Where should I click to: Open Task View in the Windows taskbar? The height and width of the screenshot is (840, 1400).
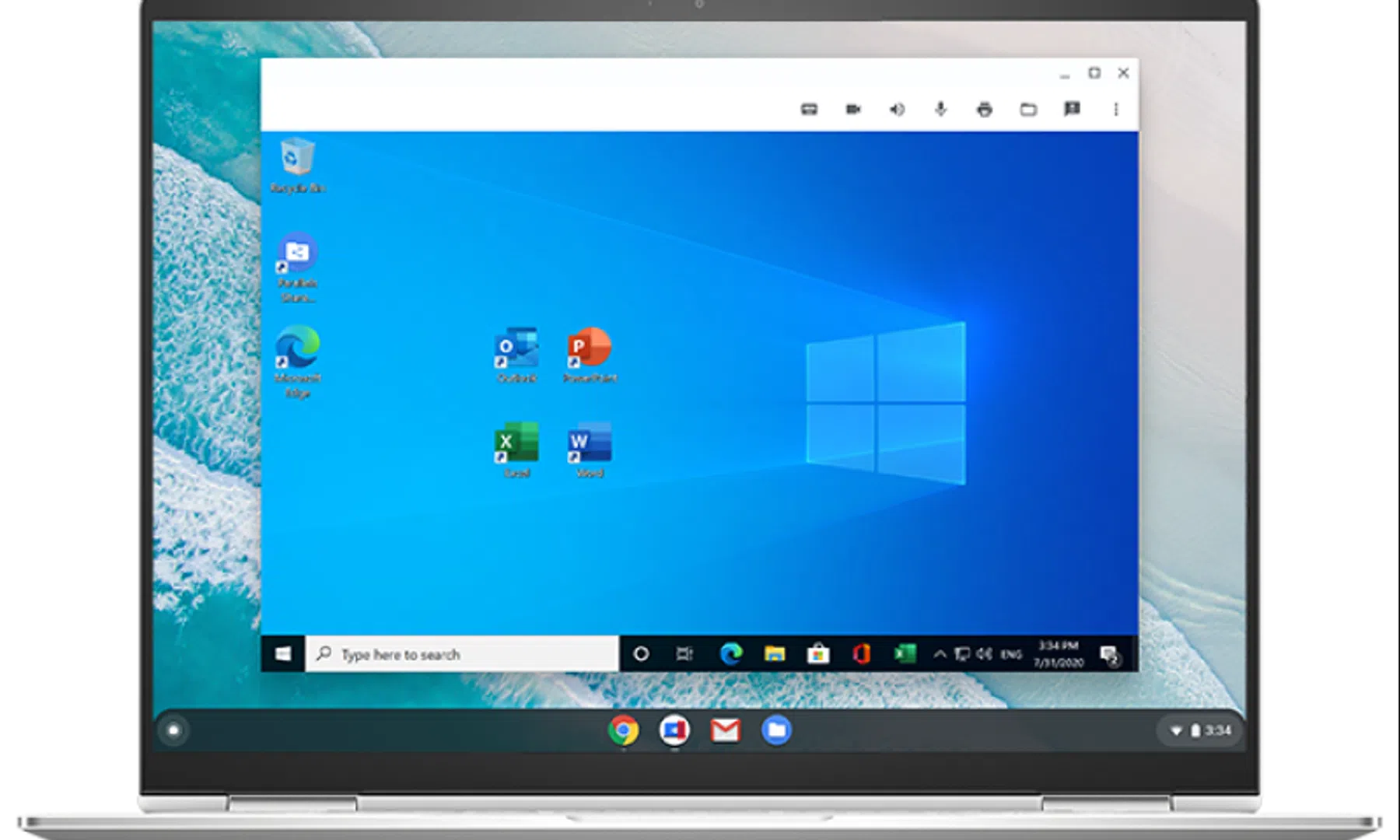coord(684,654)
